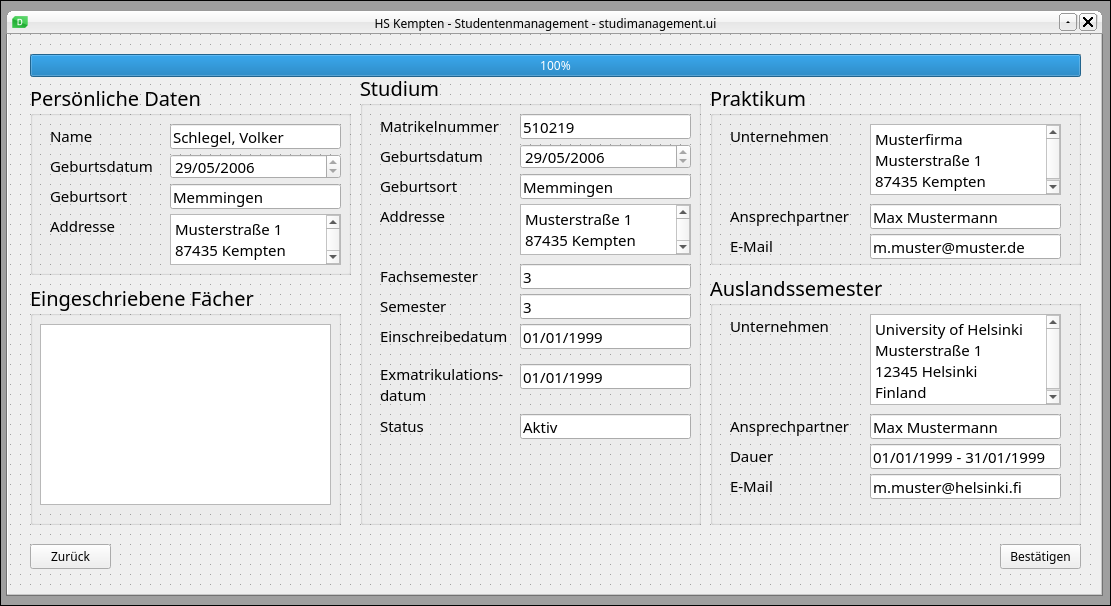Increase the Studium Geburtsdatum value
Viewport: 1111px width, 606px height.
pyautogui.click(x=683, y=151)
